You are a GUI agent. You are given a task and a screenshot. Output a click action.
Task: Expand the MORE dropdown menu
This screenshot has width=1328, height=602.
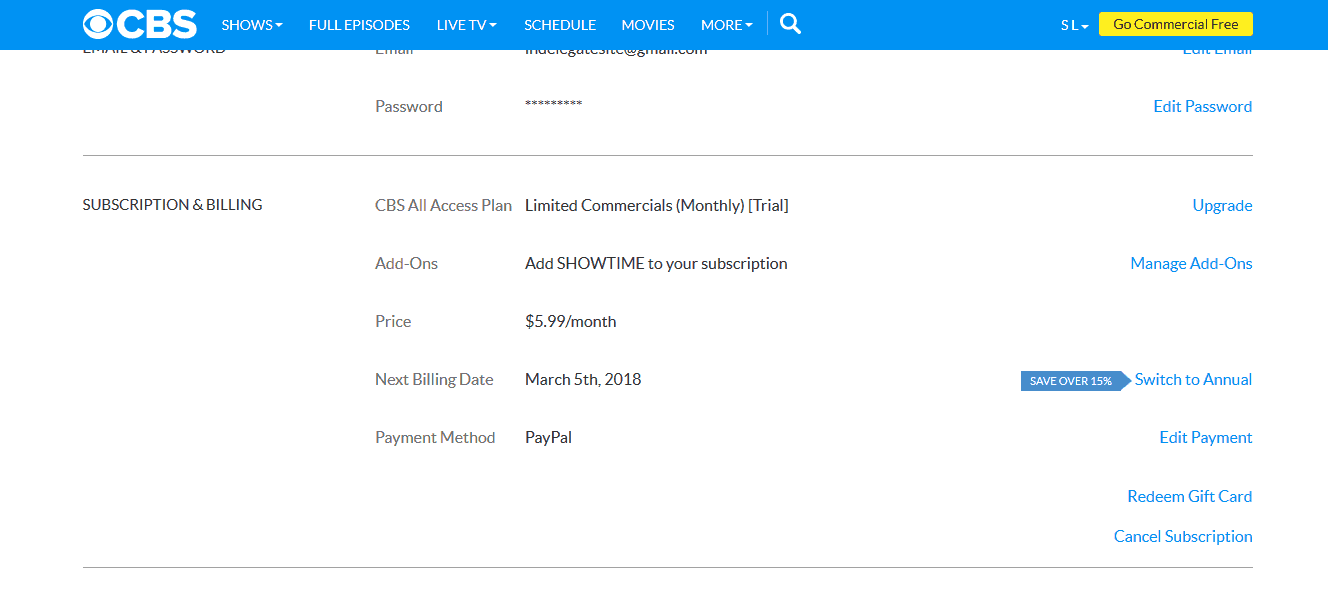point(727,25)
